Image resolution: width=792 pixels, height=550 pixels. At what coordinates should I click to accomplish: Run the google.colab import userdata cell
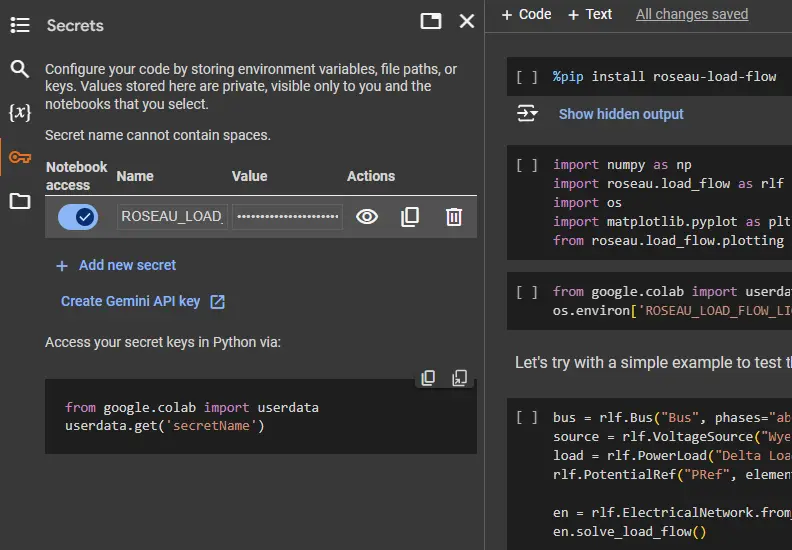[x=527, y=292]
